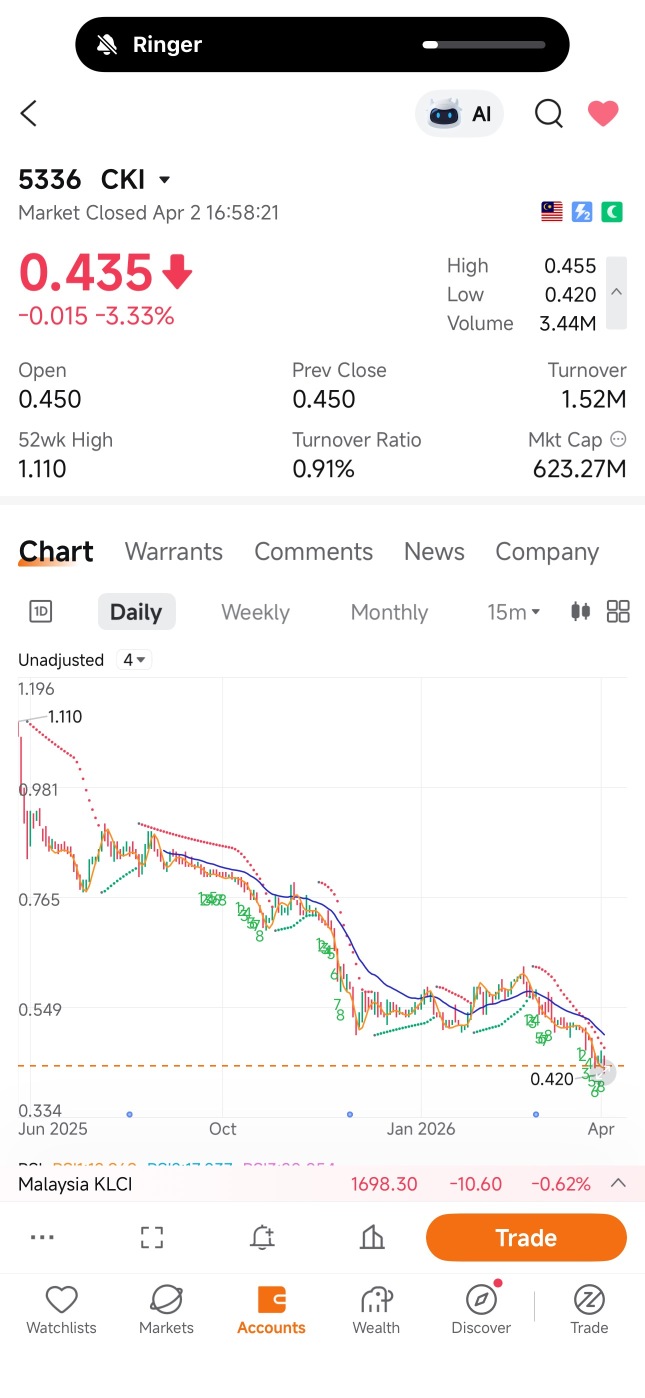
Task: Open the multi-chart grid layout icon
Action: [619, 612]
